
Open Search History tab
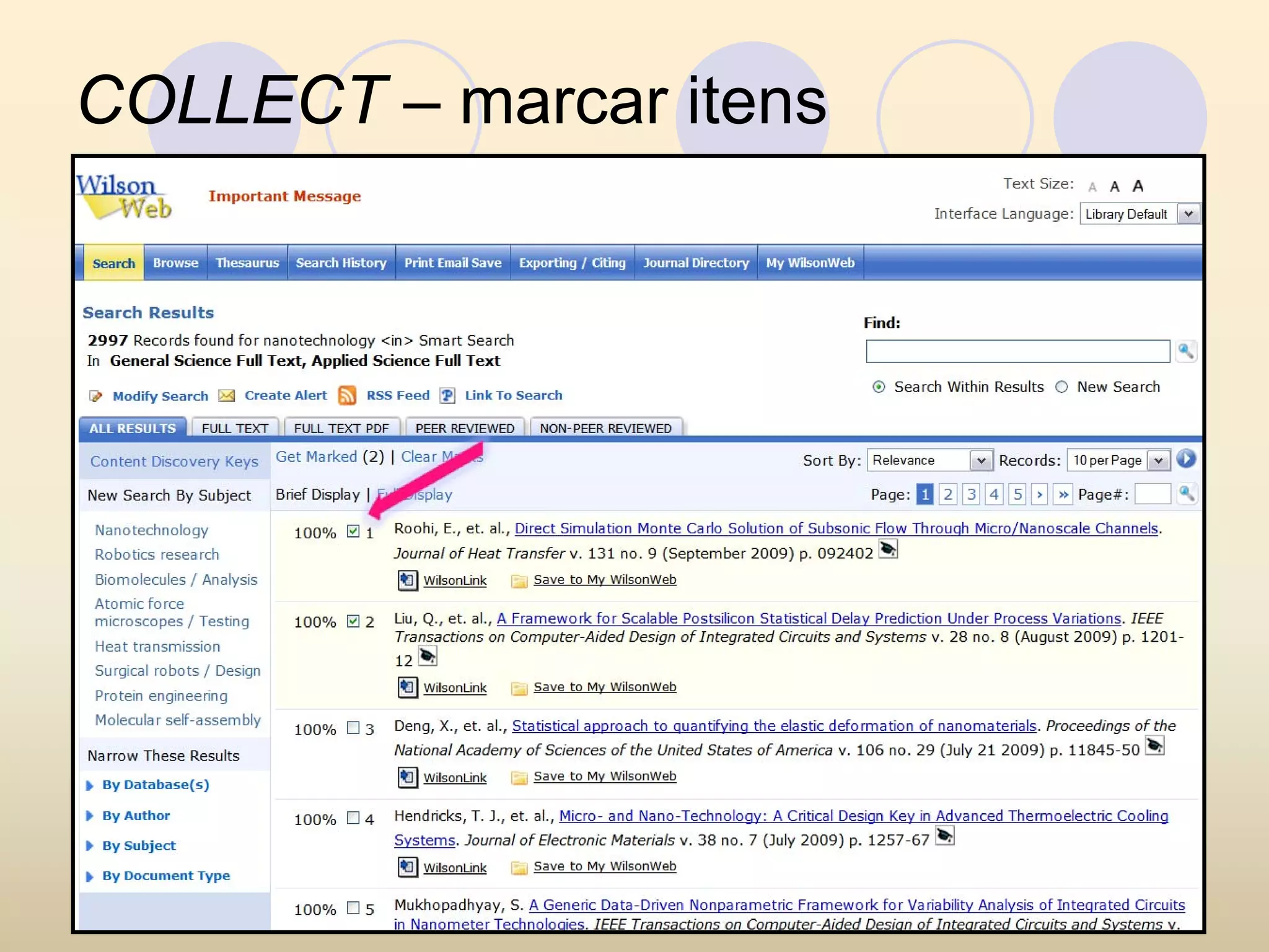pyautogui.click(x=341, y=263)
